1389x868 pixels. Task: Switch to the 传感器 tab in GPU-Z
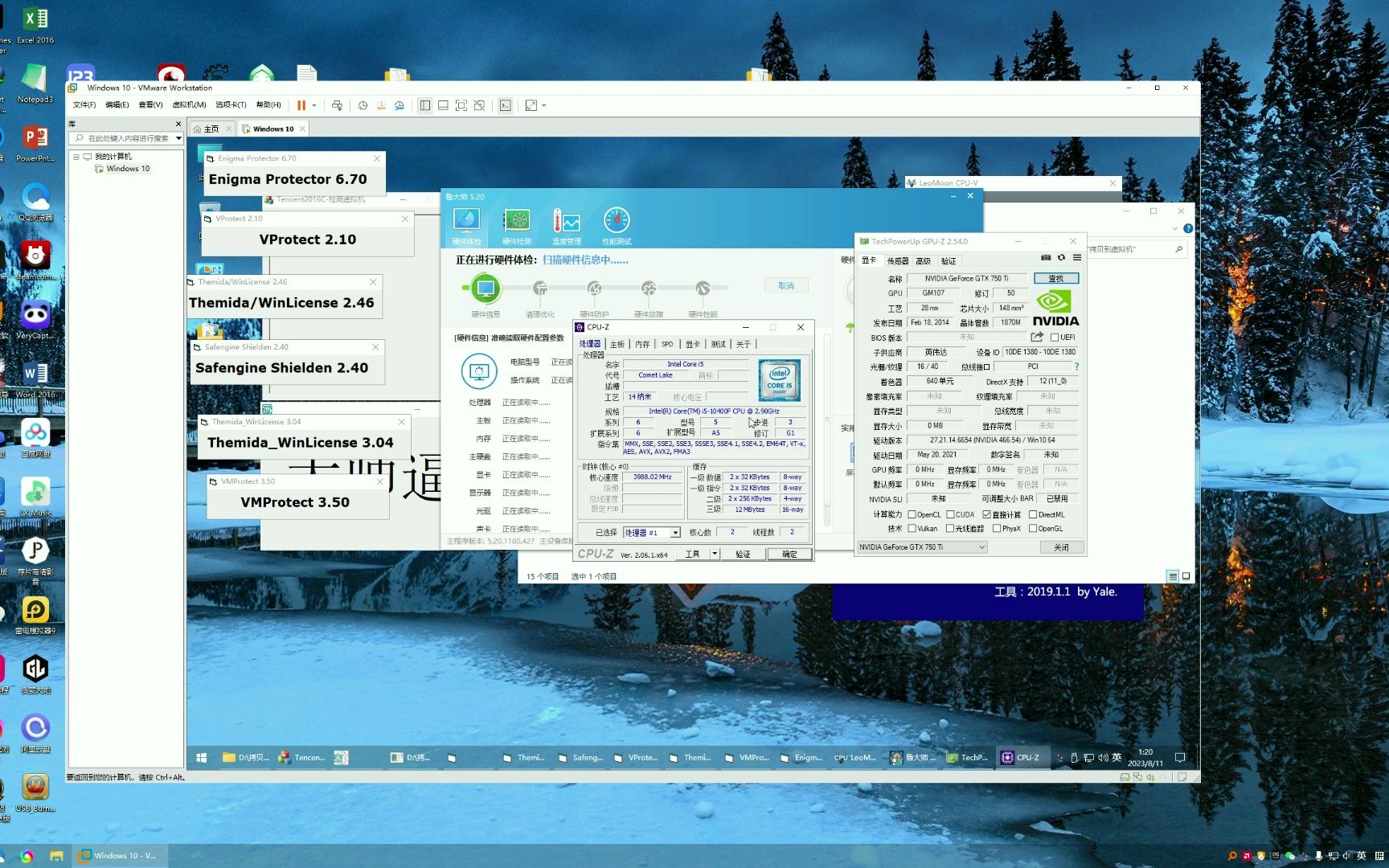[x=897, y=261]
